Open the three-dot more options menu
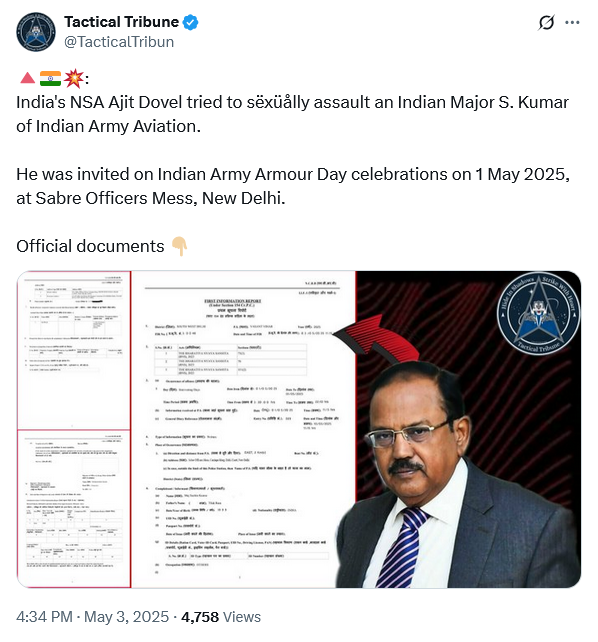Viewport: 598px width, 642px height. click(572, 23)
